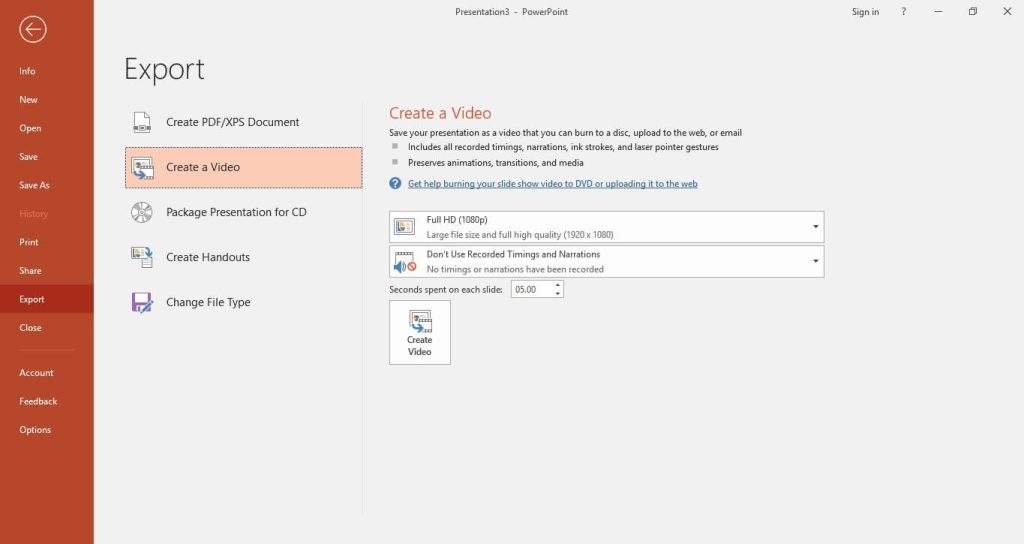Click the seconds per slide 05.00 field
This screenshot has width=1024, height=544.
(532, 289)
